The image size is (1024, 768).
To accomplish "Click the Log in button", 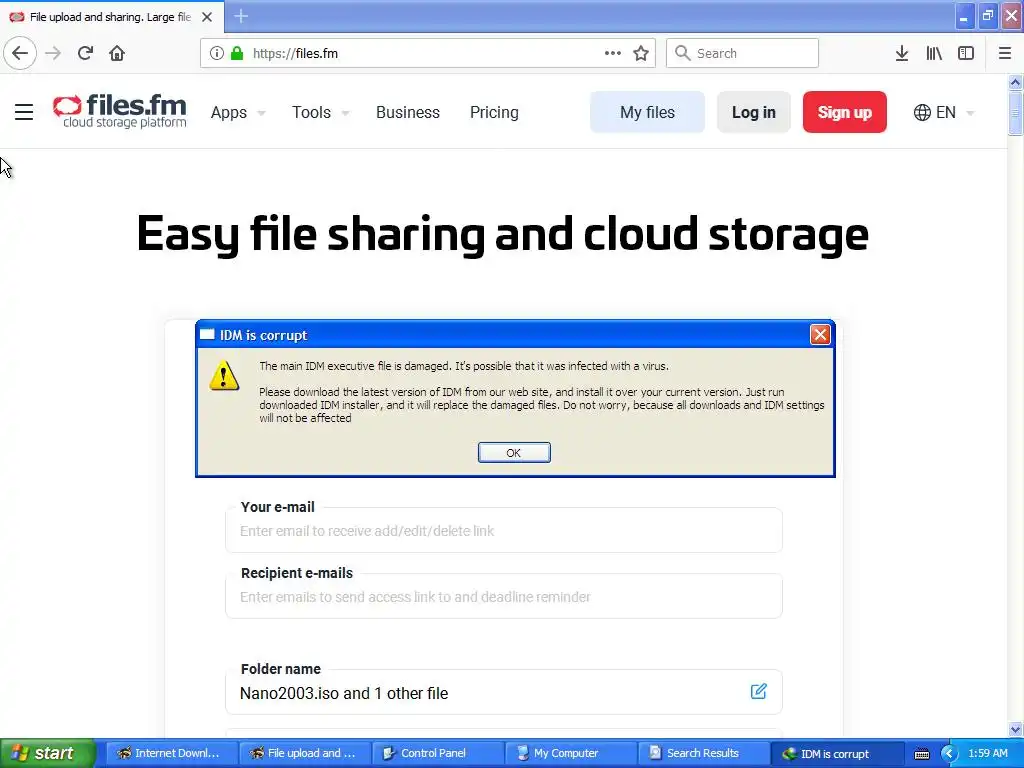I will 754,112.
